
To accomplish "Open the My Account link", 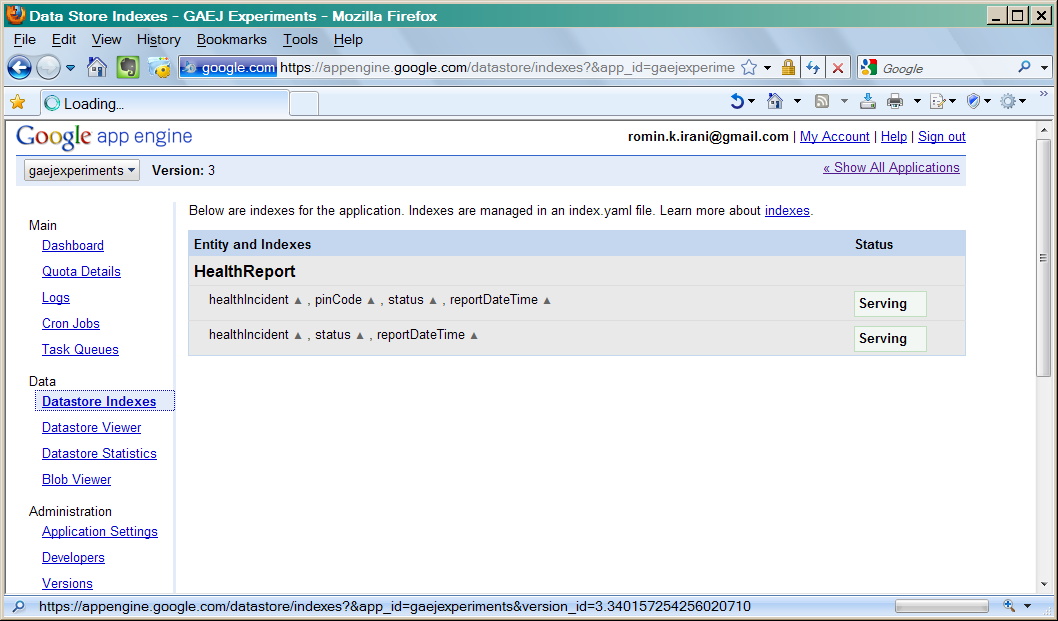I will (x=835, y=136).
